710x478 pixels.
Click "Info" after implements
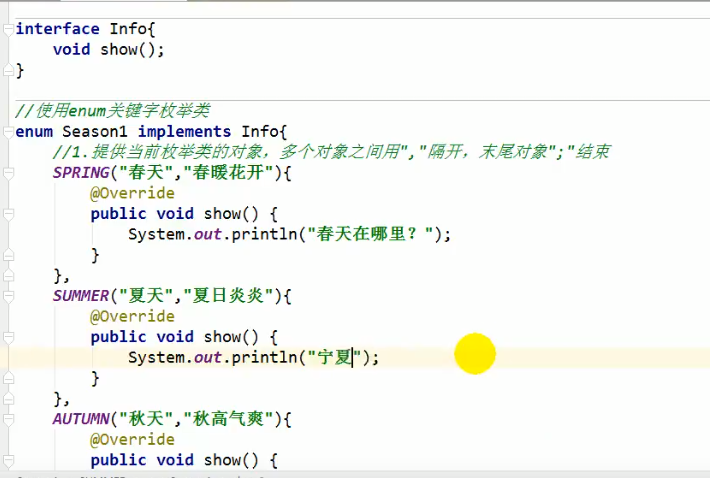(x=260, y=132)
